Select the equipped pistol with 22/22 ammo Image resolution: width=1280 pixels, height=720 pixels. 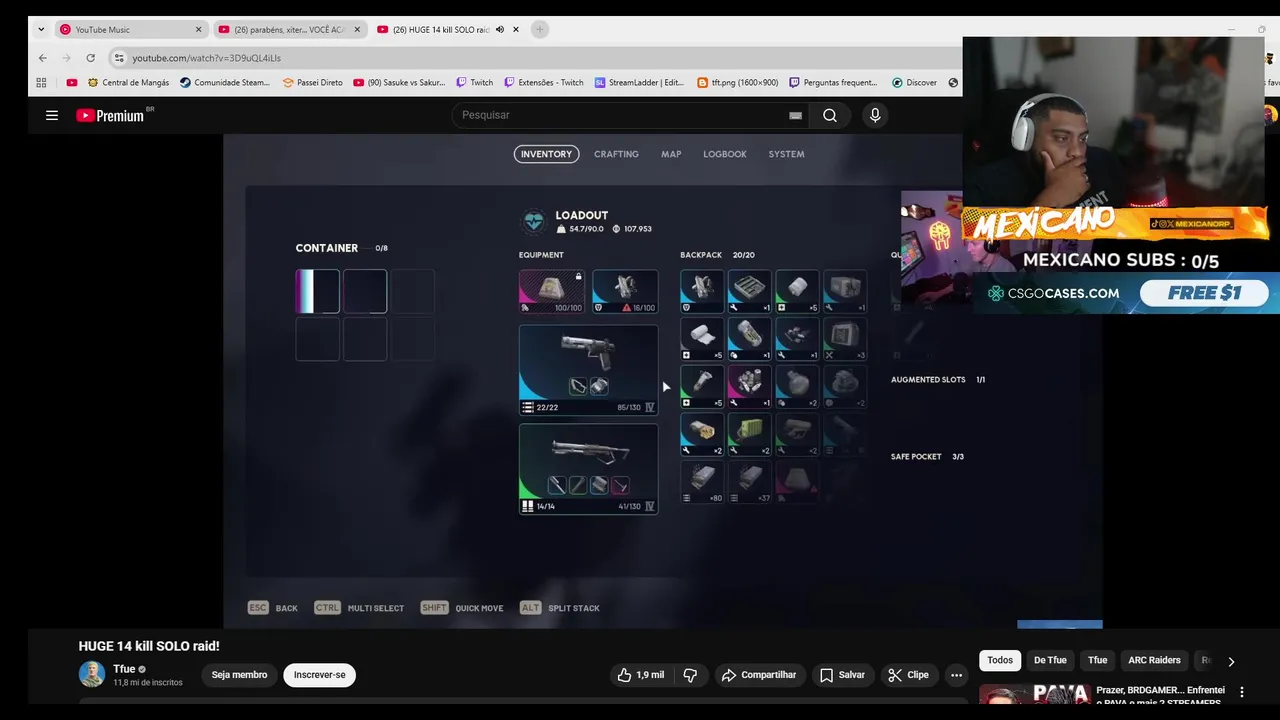[x=589, y=369]
